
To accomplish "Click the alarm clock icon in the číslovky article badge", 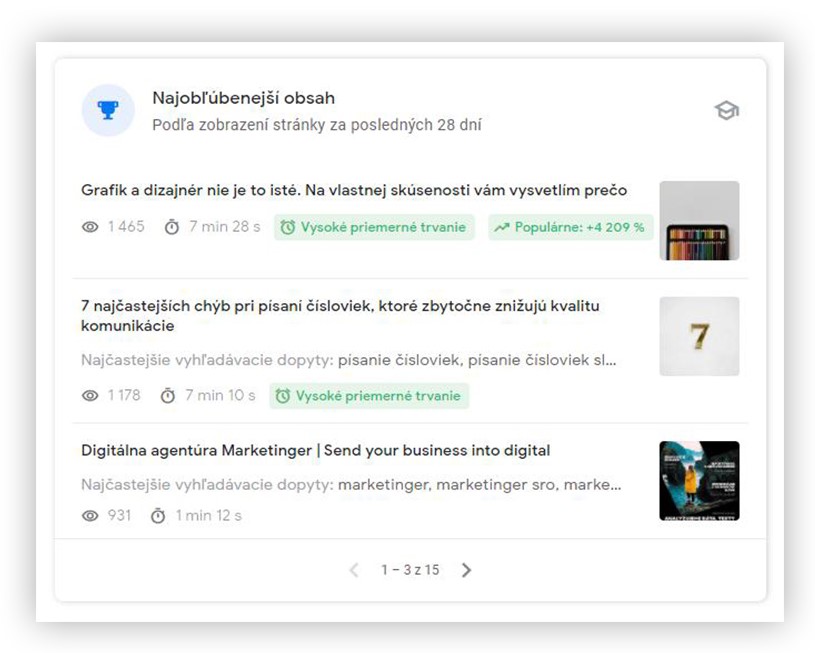I will tap(283, 396).
